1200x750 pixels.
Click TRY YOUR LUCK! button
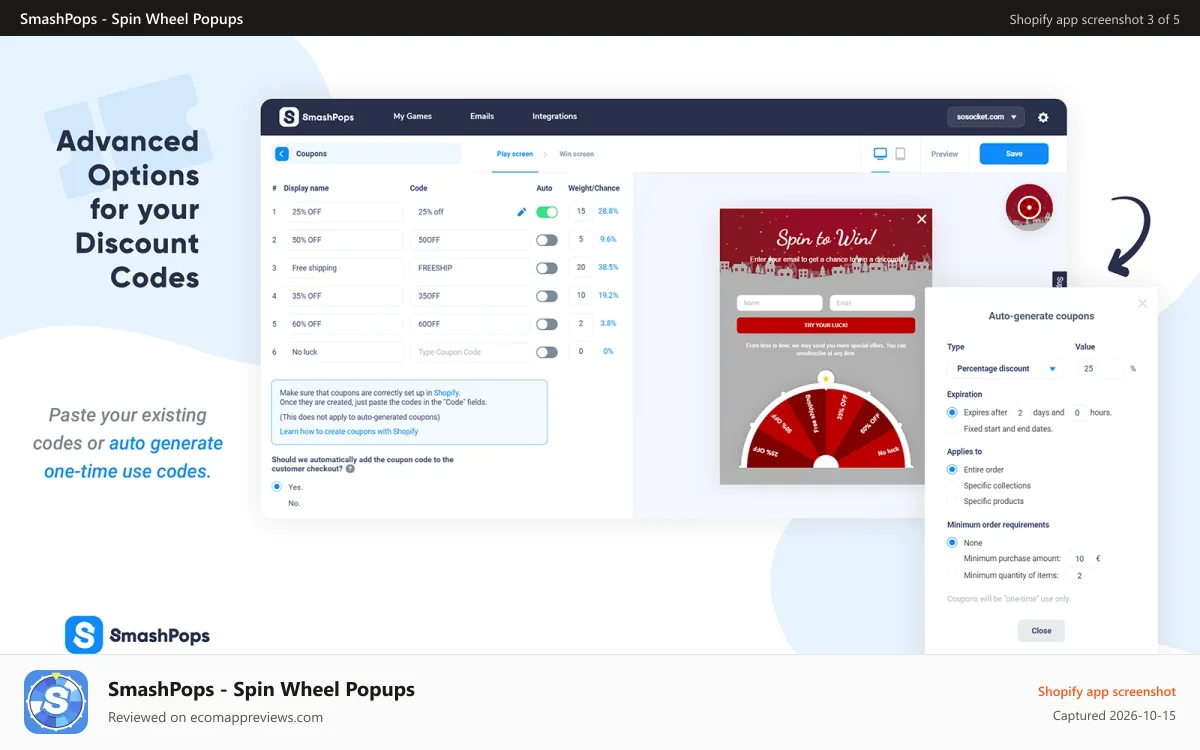[826, 325]
